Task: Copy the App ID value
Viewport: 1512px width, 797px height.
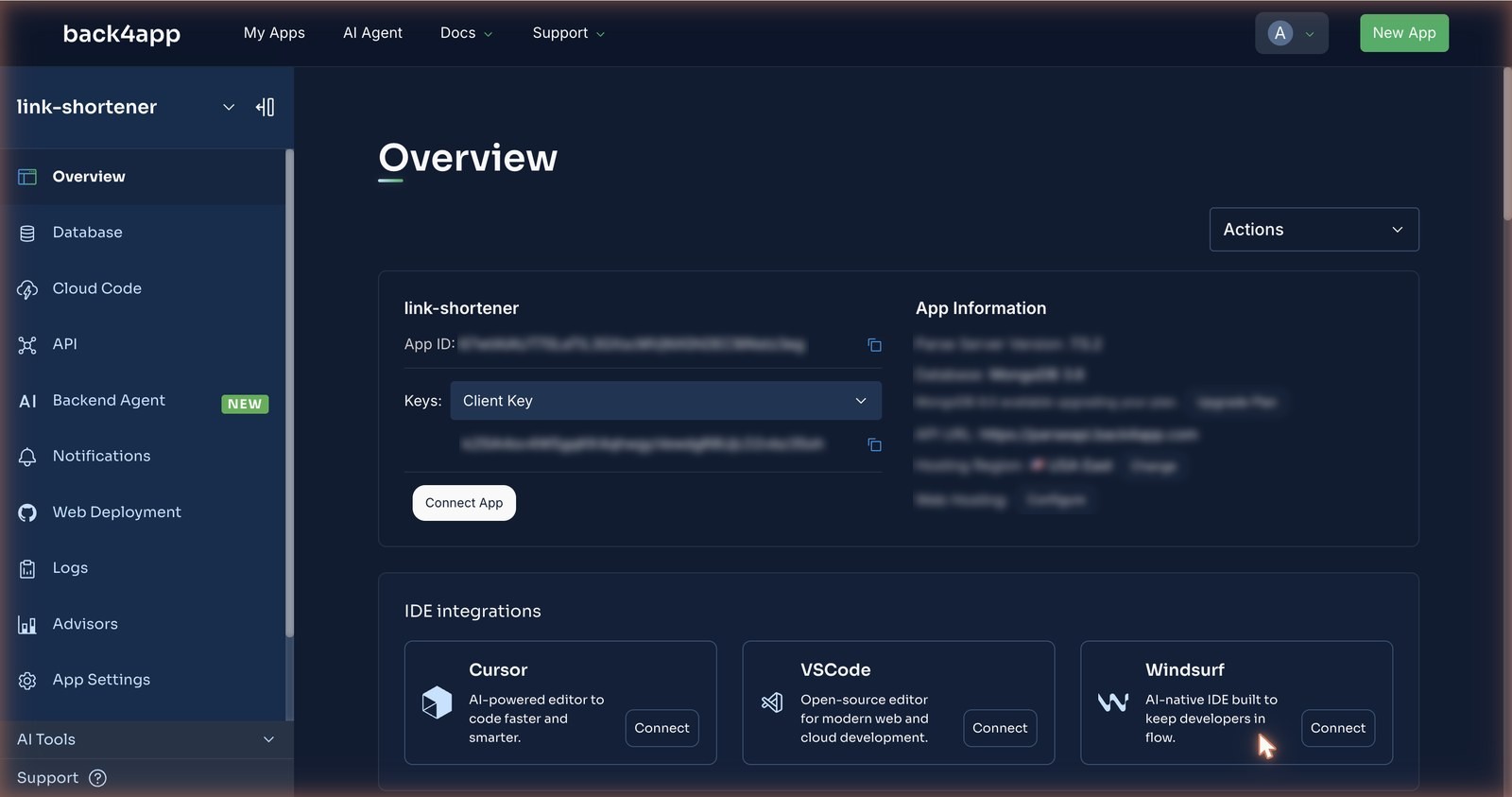Action: pos(874,345)
